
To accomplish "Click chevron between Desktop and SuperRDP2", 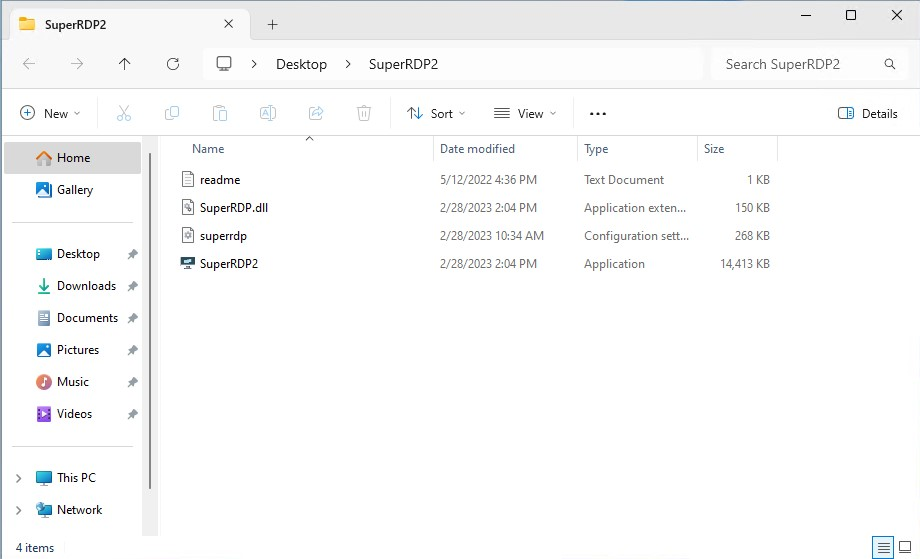I will point(348,64).
